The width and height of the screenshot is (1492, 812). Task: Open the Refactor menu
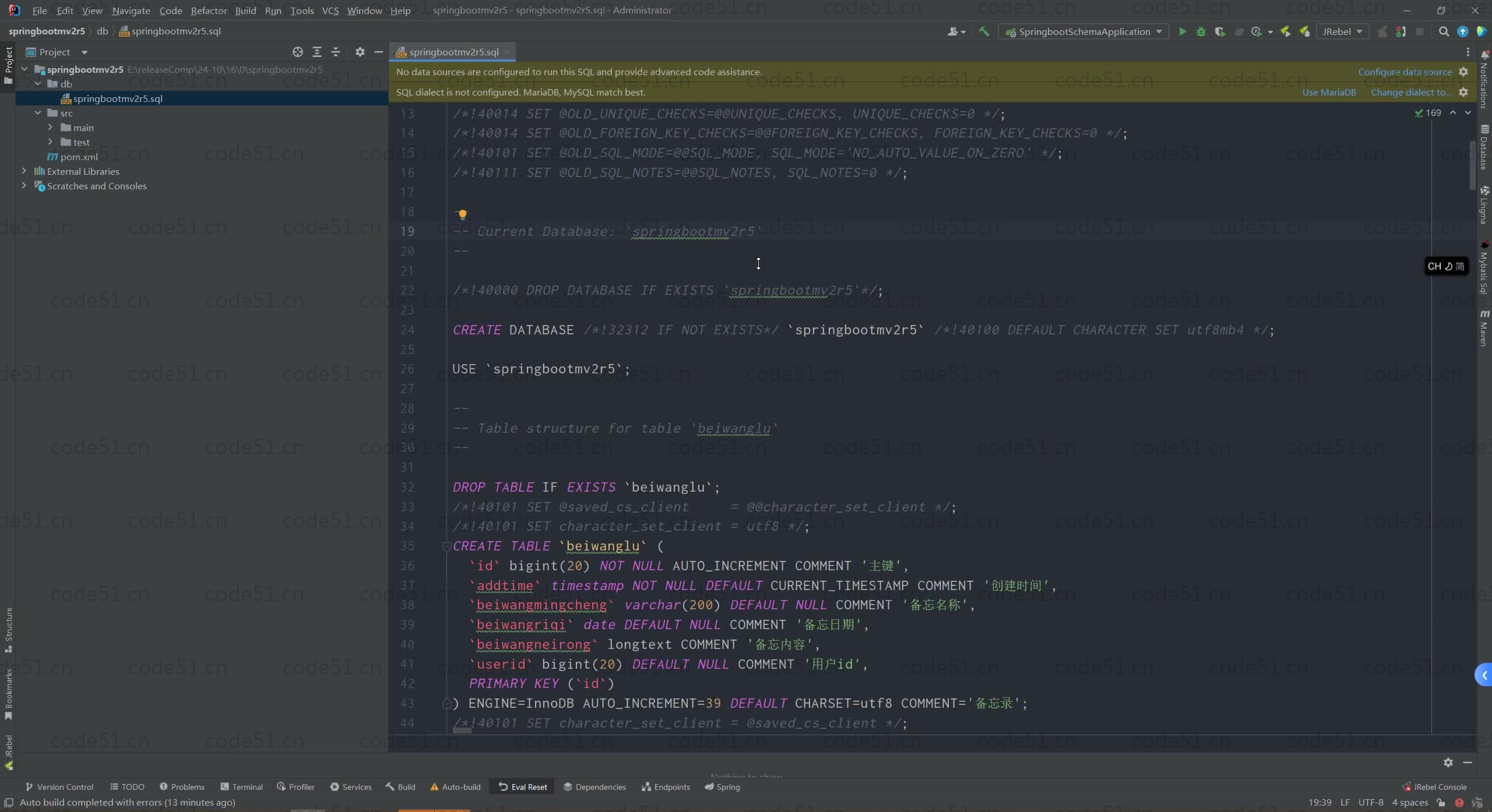pos(209,10)
